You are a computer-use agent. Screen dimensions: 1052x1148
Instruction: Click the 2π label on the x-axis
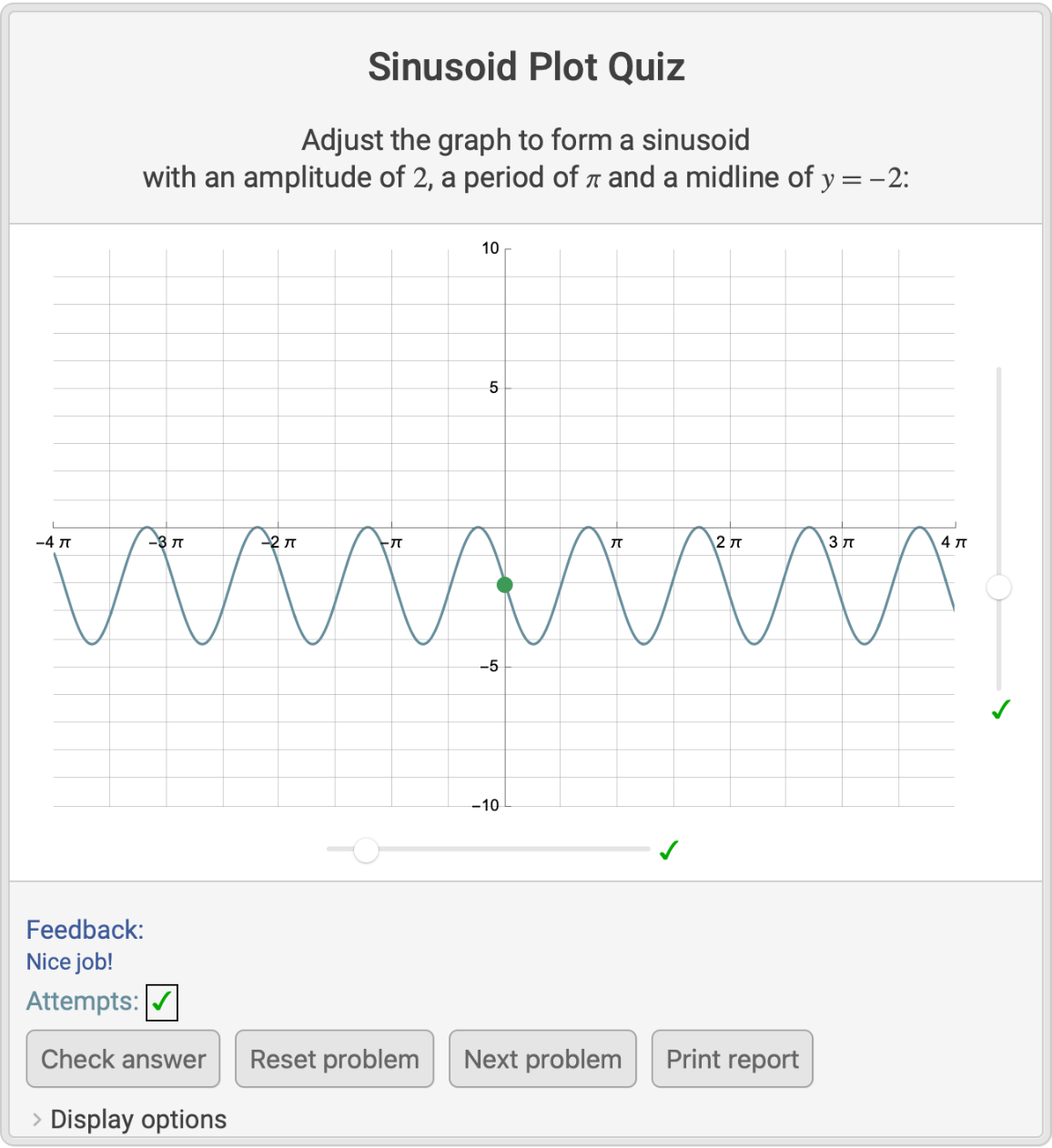[729, 542]
